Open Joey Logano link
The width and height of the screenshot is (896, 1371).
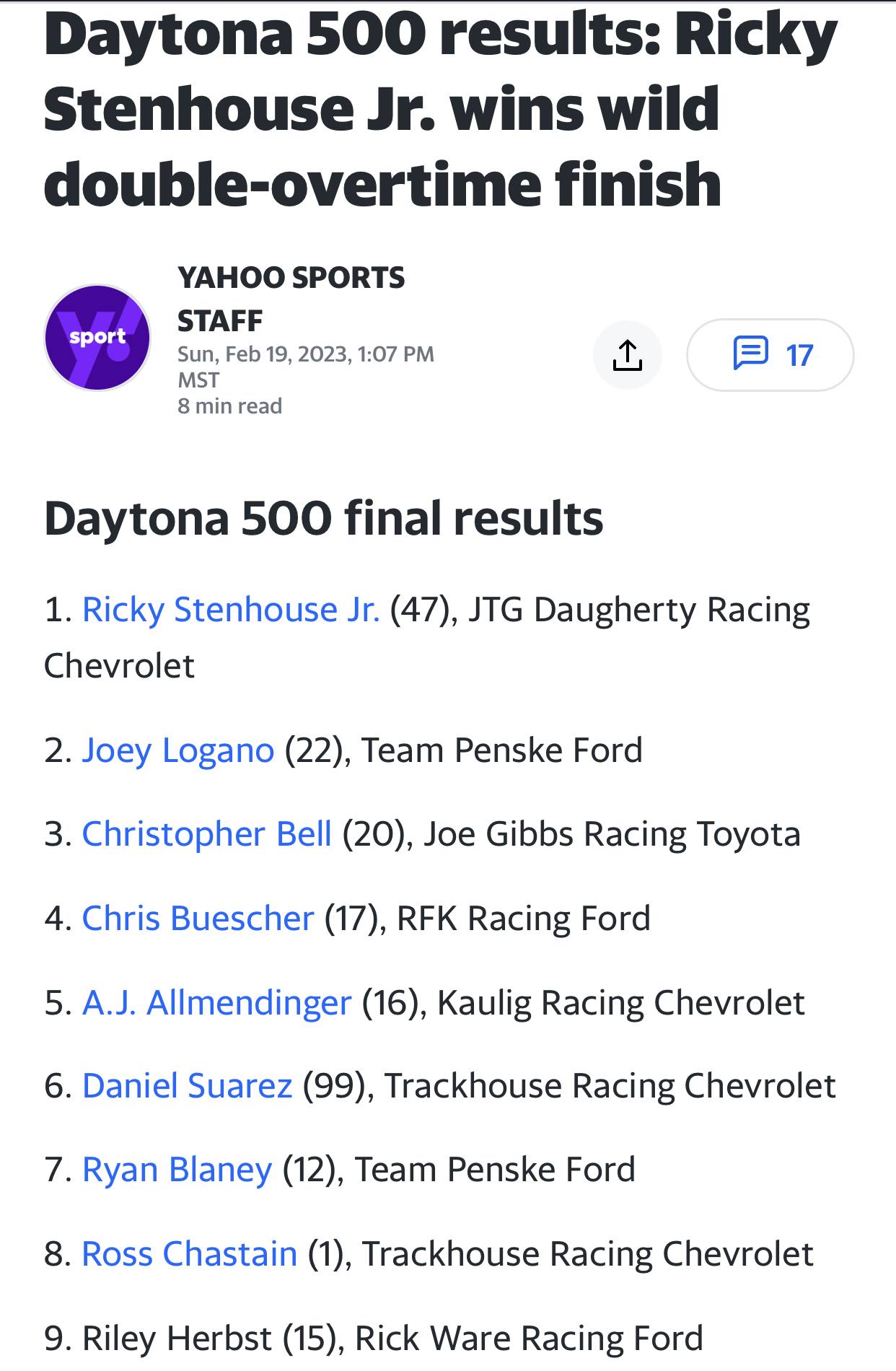click(178, 750)
